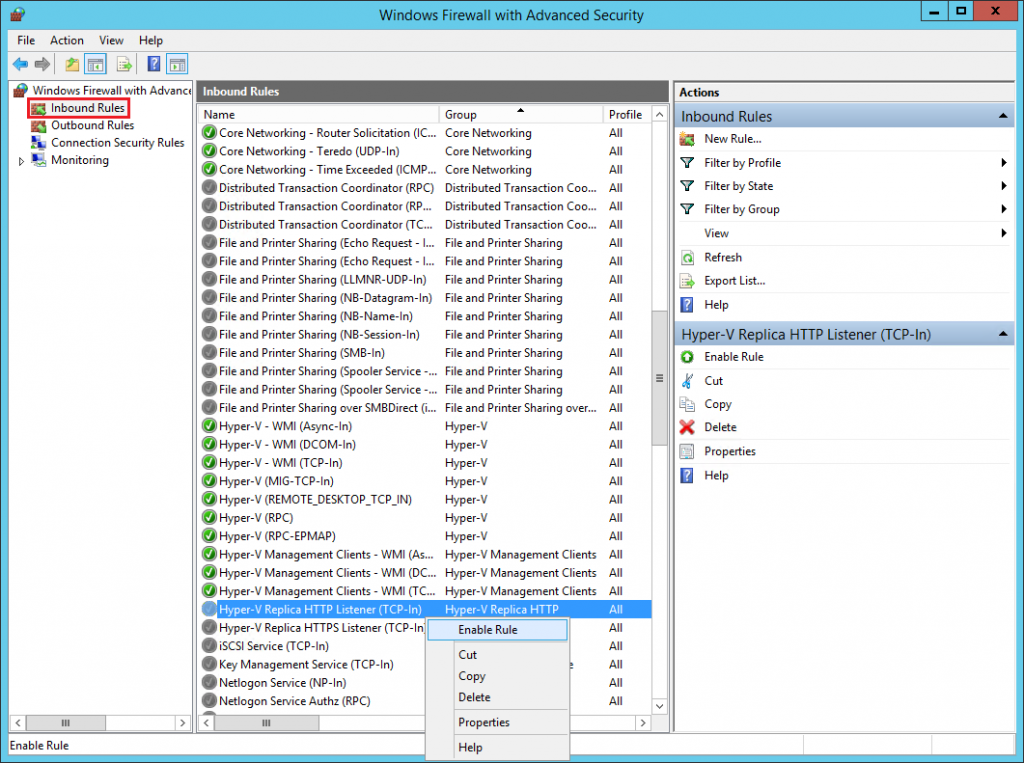This screenshot has width=1024, height=763.
Task: Click the vertical scrollbar of the rules list
Action: (x=659, y=378)
